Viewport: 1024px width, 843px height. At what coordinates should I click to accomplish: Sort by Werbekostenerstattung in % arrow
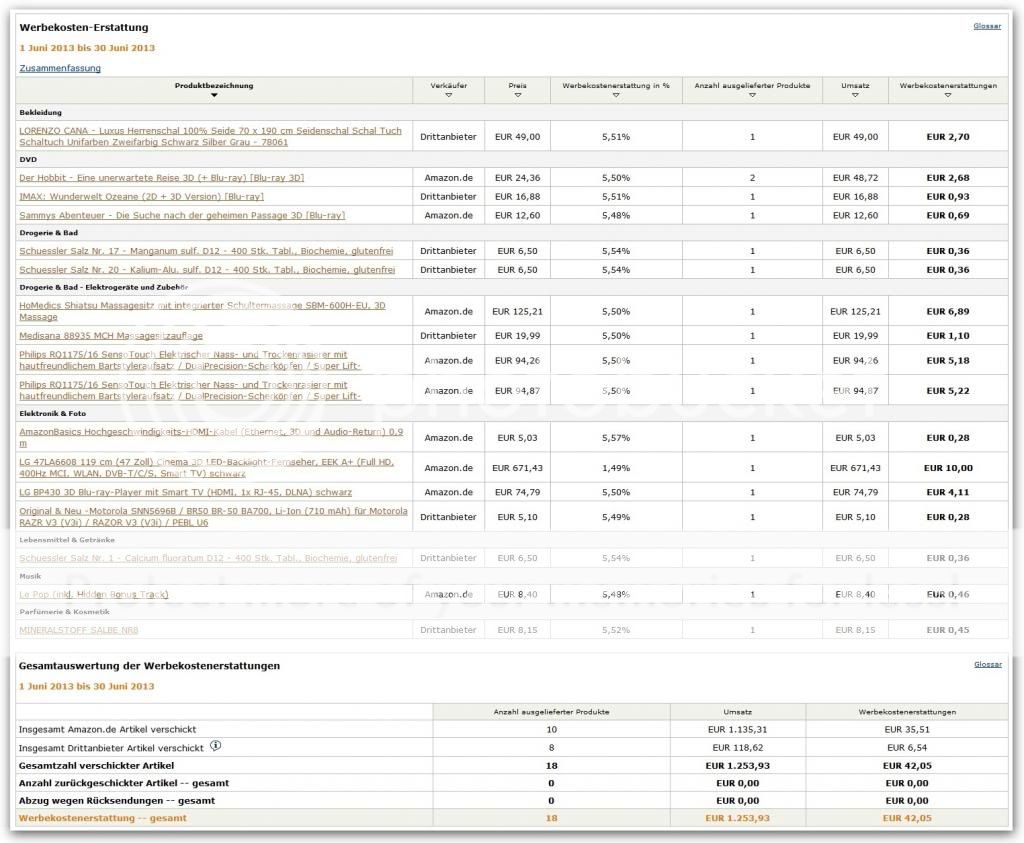(x=615, y=95)
